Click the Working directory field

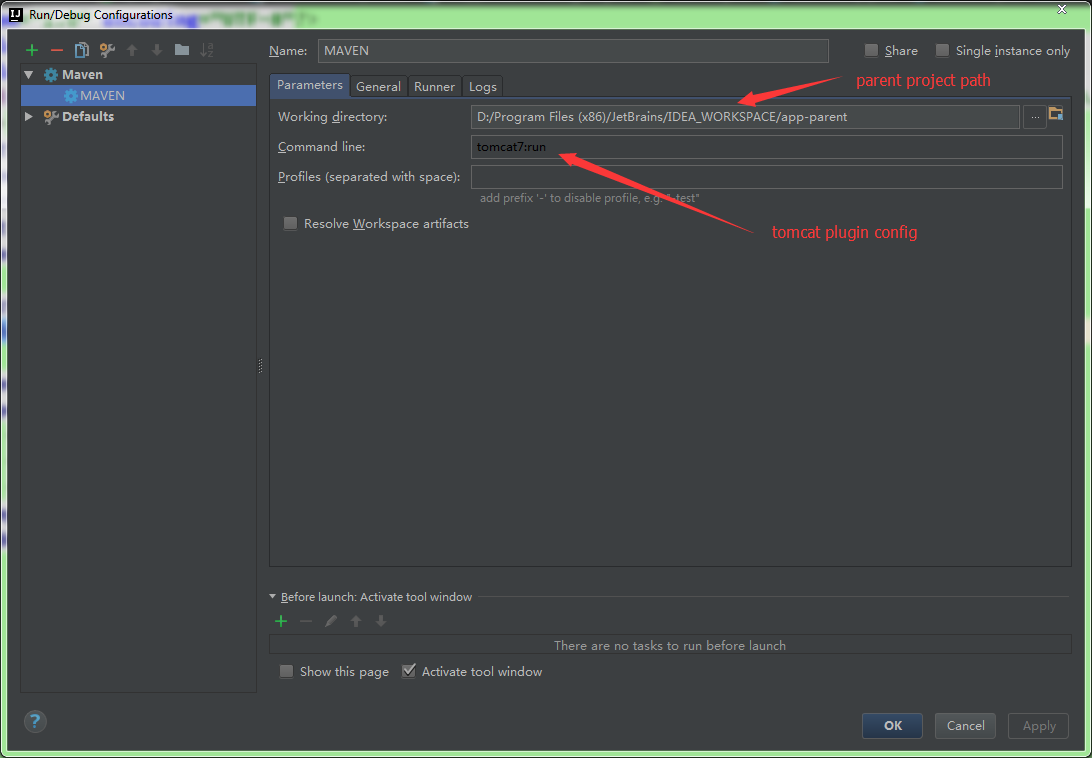[x=746, y=117]
